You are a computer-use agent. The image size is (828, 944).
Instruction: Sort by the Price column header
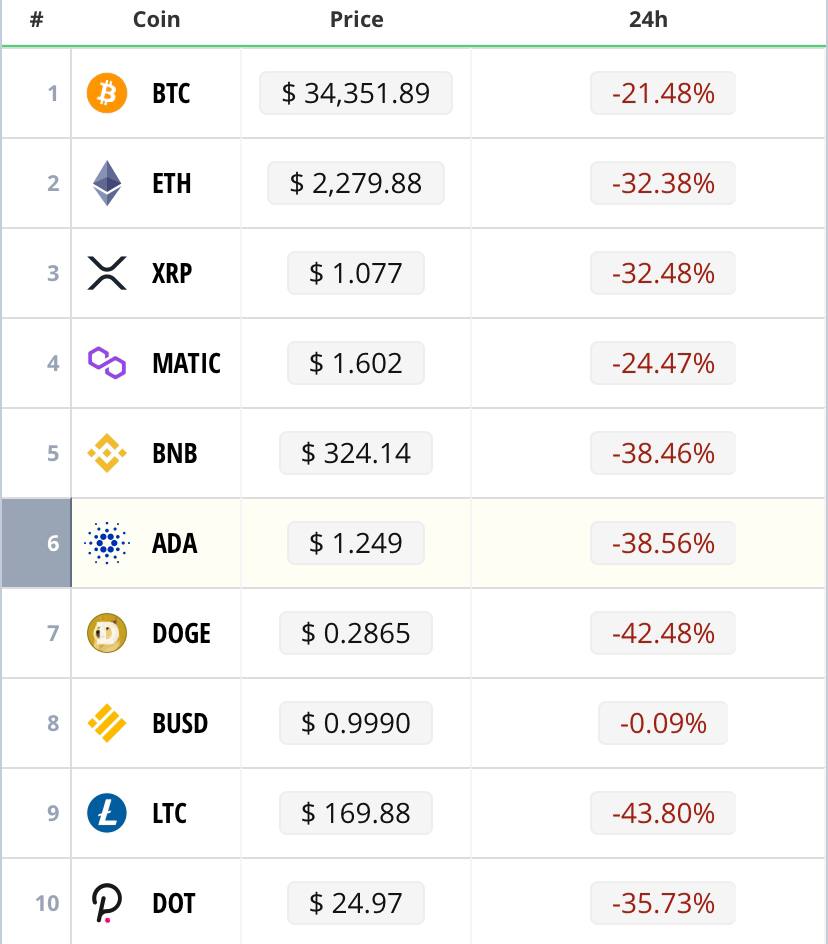[x=356, y=19]
